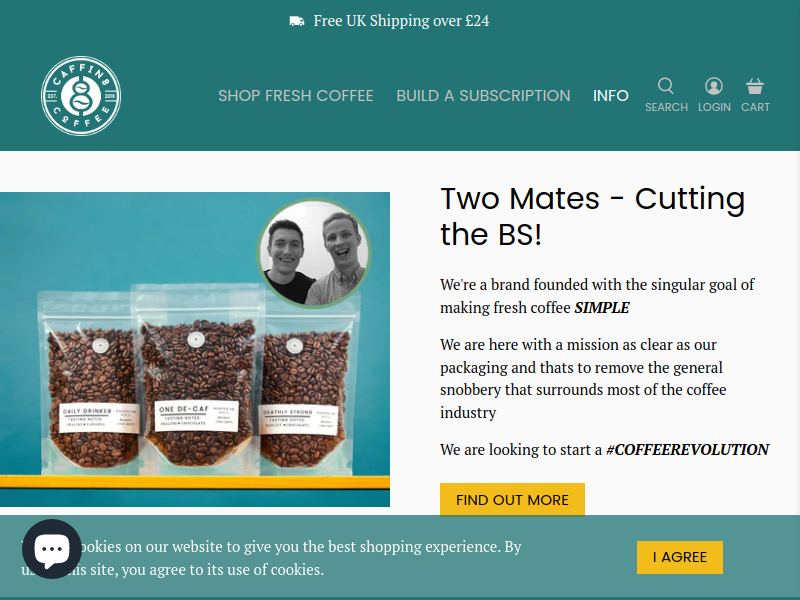
Task: Click the founders' circular photo
Action: click(313, 253)
